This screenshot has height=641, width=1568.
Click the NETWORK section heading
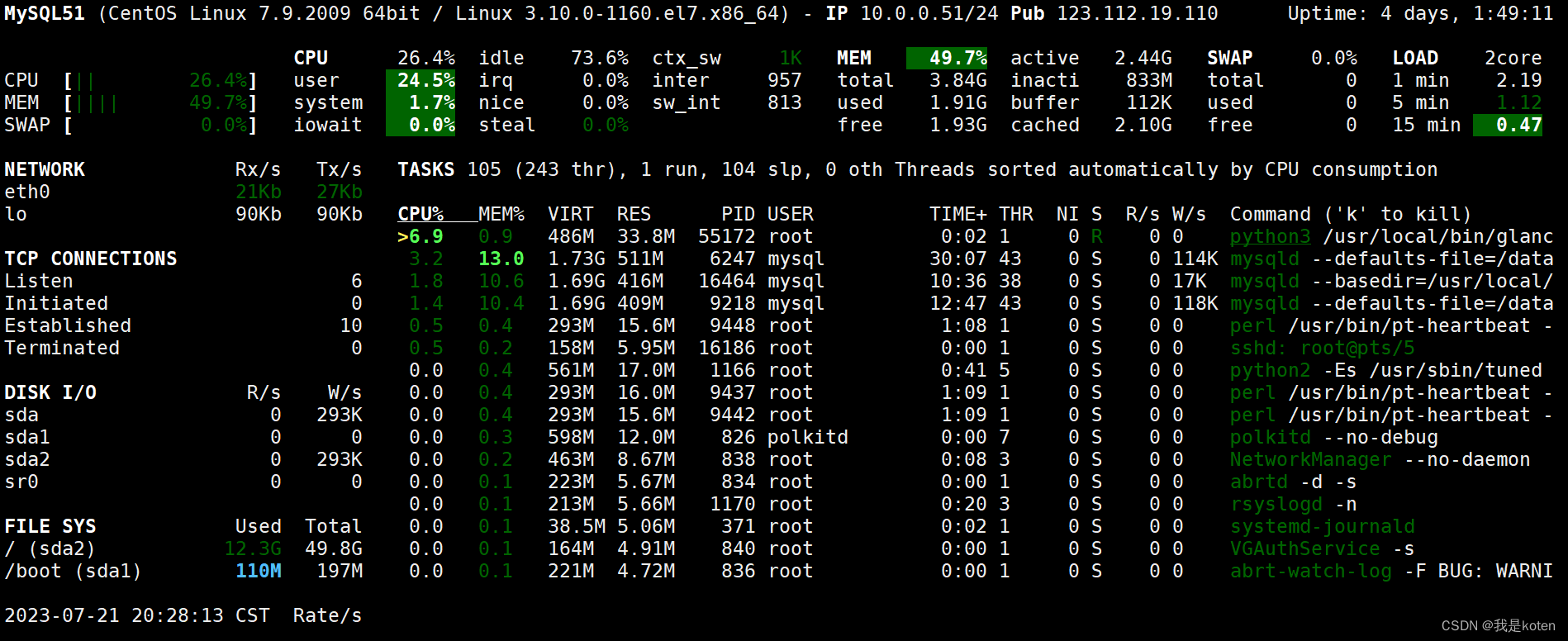(x=45, y=169)
